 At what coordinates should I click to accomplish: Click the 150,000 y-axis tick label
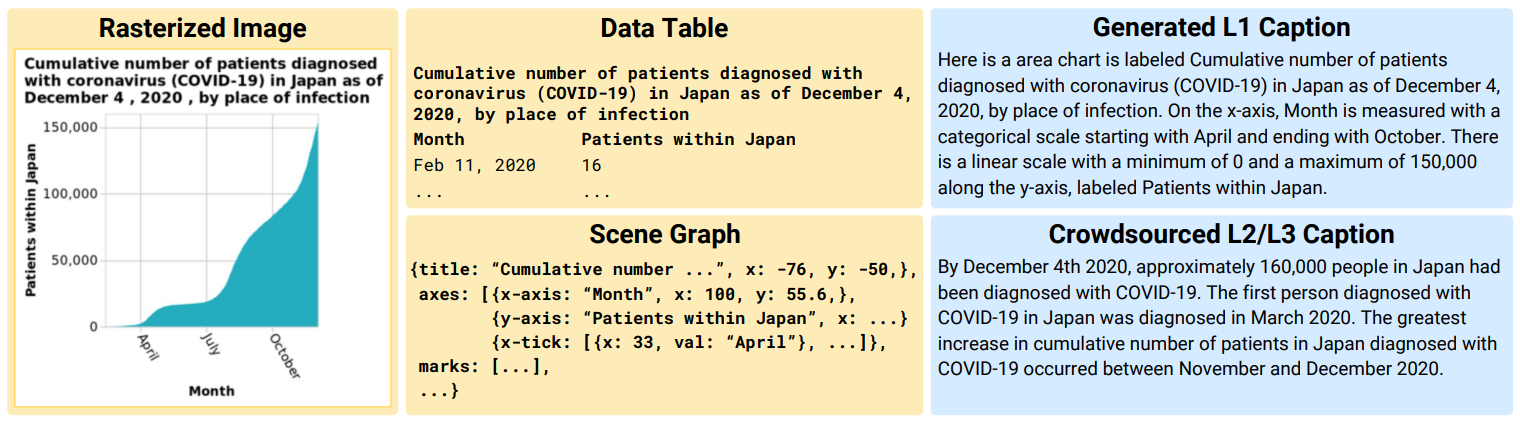pyautogui.click(x=70, y=127)
